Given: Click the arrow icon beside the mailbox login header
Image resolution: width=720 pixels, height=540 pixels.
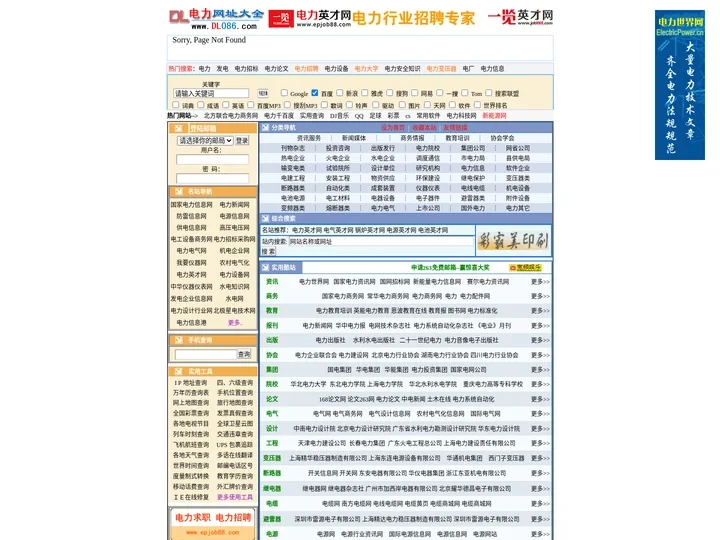Looking at the screenshot, I should coord(179,129).
